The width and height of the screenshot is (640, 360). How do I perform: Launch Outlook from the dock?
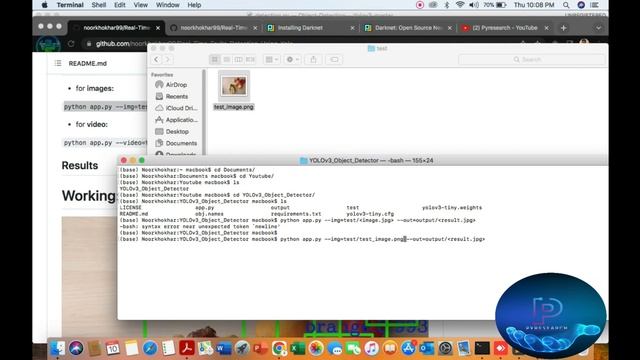[427, 348]
